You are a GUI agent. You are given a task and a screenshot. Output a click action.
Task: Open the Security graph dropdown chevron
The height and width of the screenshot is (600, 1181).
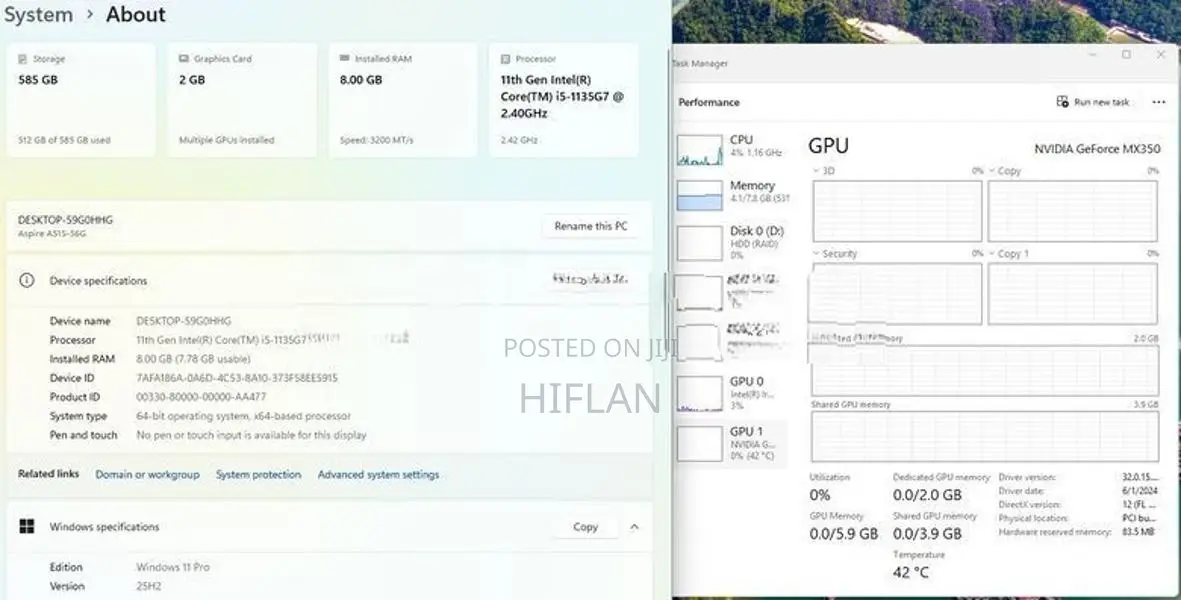click(x=816, y=254)
